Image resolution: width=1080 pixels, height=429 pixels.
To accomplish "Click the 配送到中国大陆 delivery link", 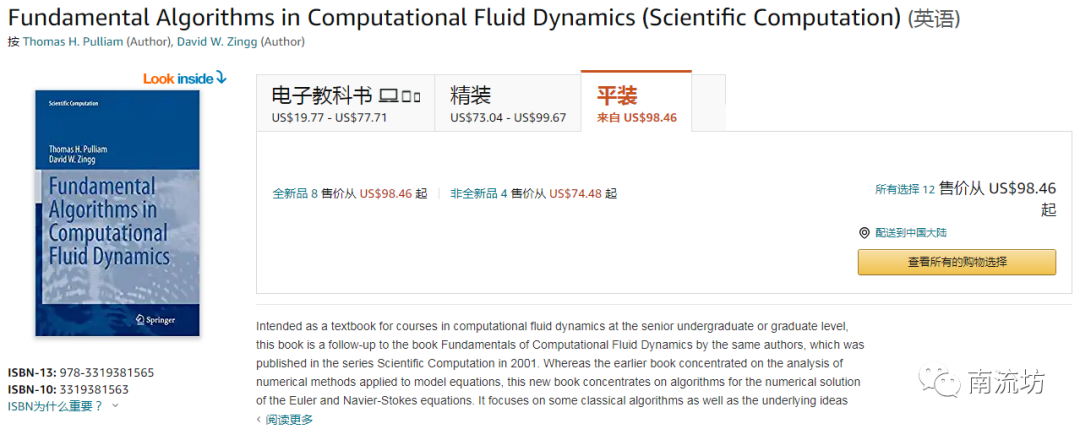I will coord(910,232).
